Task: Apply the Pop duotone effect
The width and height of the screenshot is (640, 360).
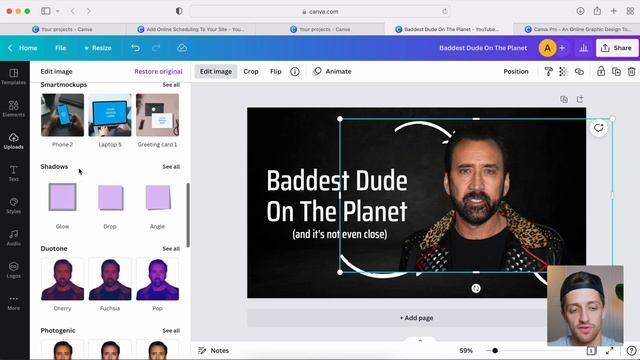Action: (158, 279)
